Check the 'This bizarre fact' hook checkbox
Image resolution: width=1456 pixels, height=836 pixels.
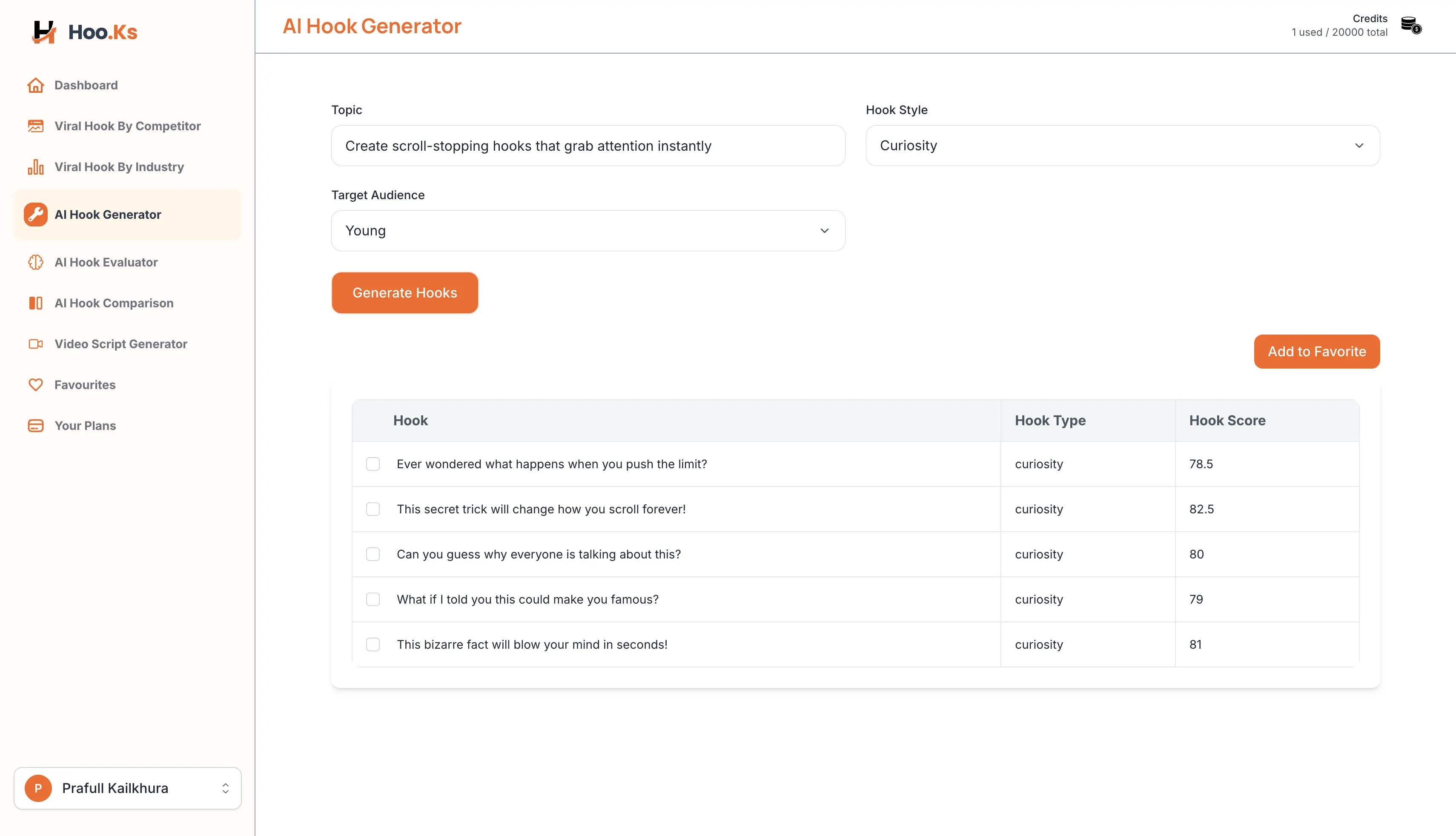tap(373, 644)
